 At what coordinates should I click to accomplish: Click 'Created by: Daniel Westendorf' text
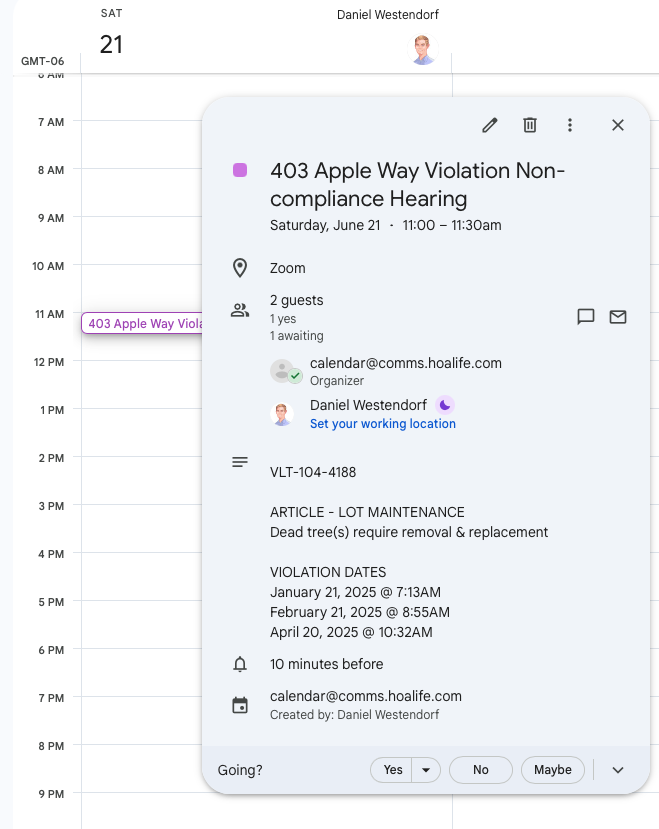[x=354, y=715]
